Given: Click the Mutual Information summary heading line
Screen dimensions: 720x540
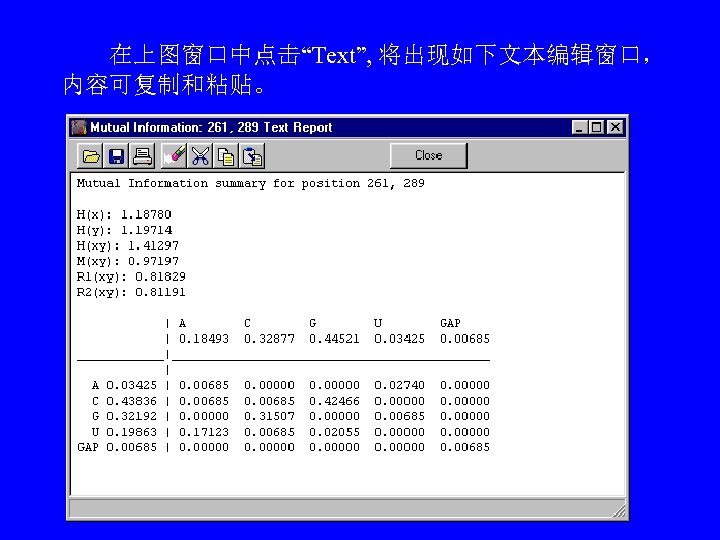Looking at the screenshot, I should 251,184.
